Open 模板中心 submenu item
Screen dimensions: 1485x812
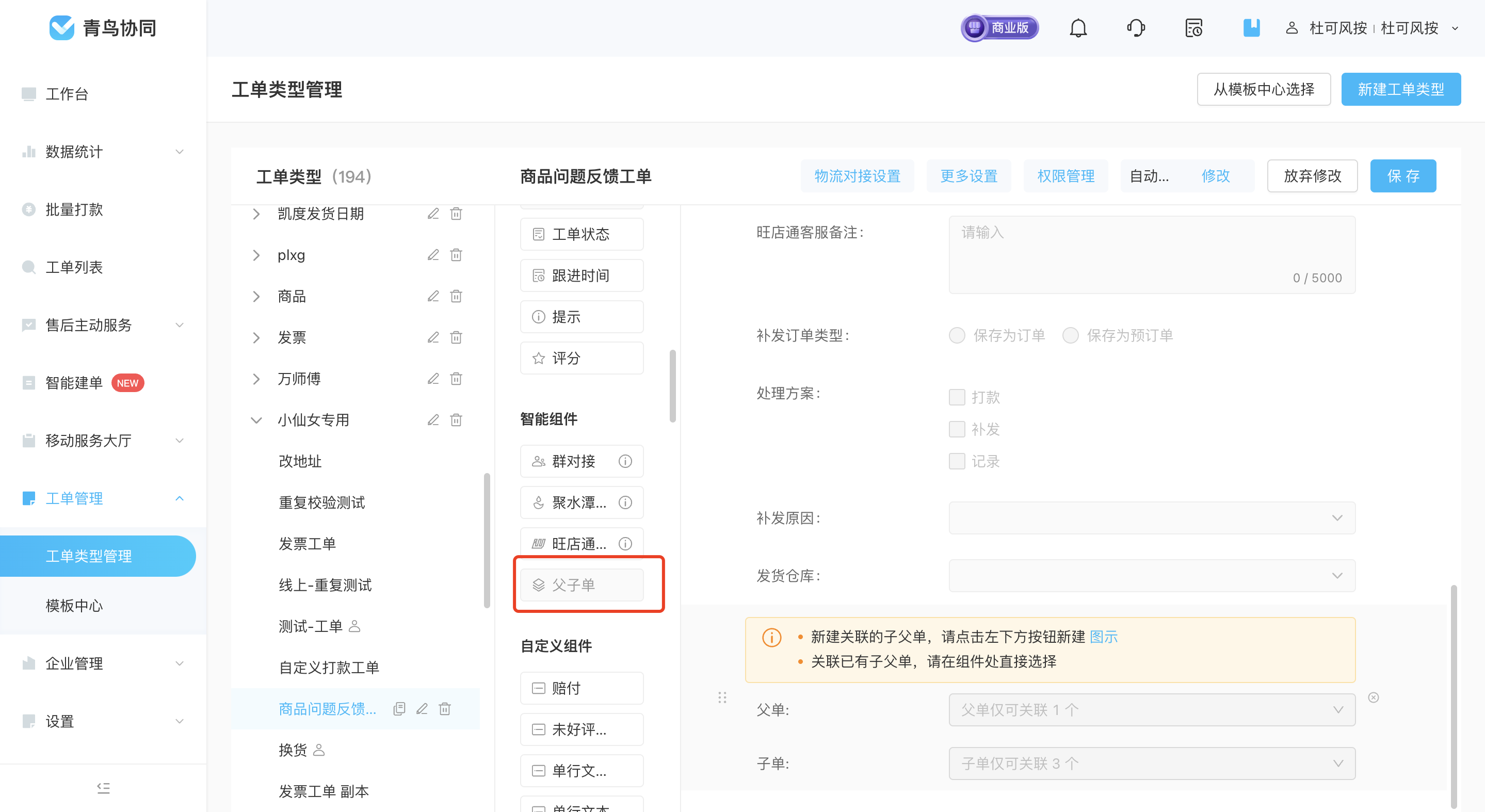(74, 606)
